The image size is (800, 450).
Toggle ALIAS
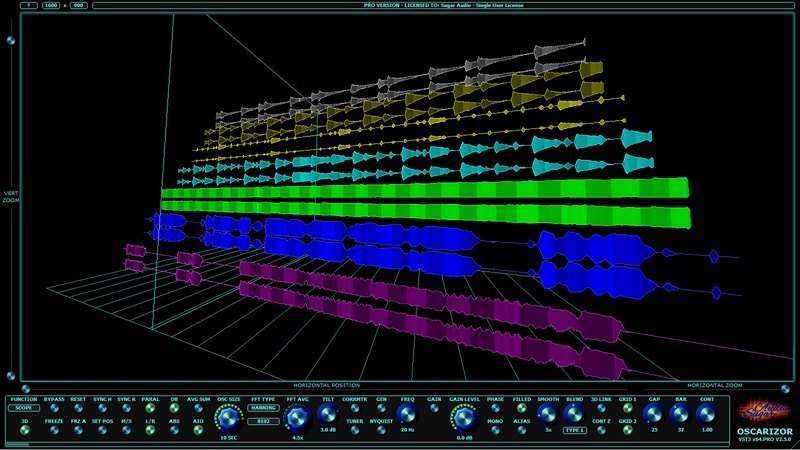(521, 430)
